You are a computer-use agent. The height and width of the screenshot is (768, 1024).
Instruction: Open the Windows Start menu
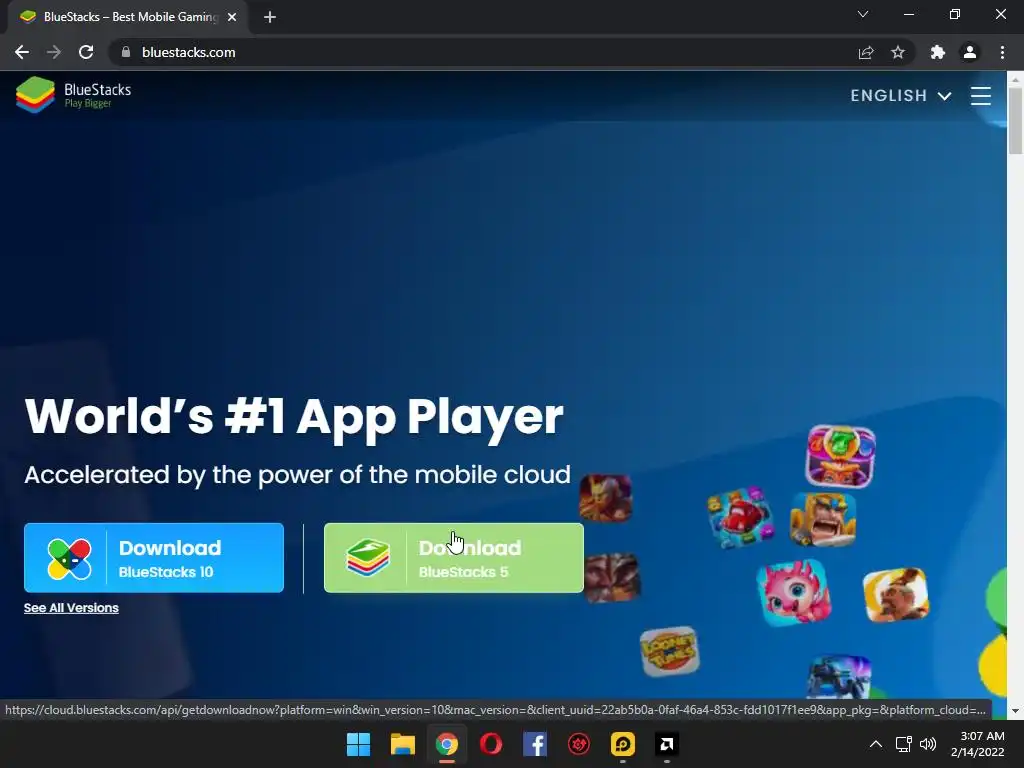(x=359, y=744)
